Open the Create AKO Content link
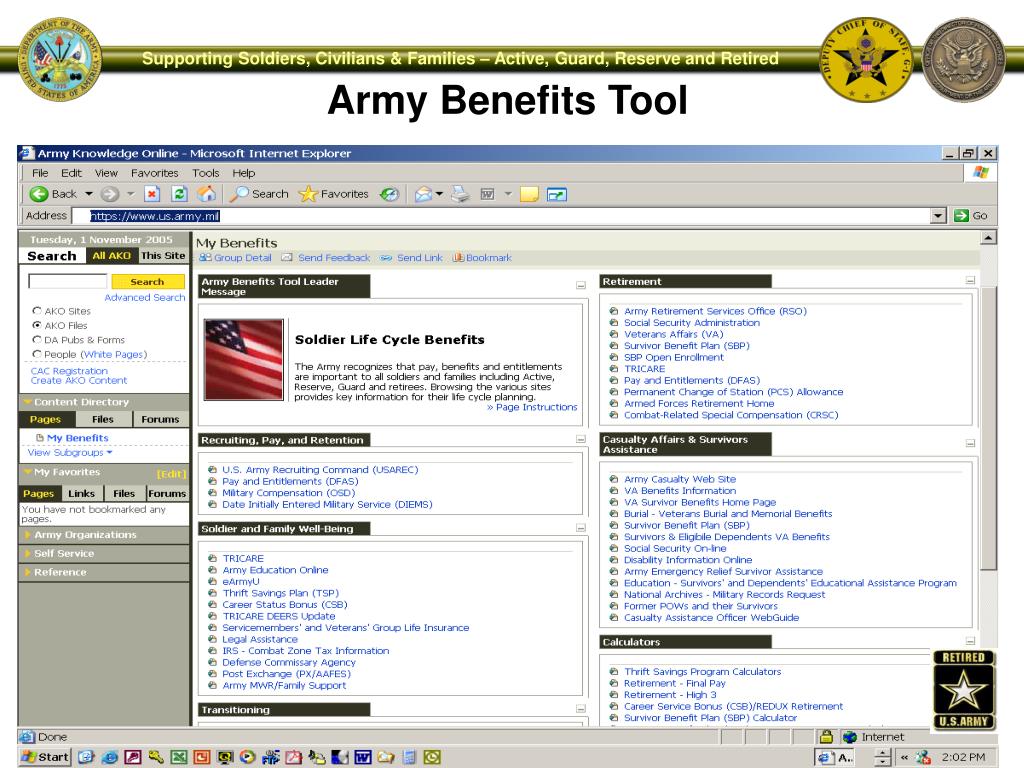Viewport: 1024px width, 768px height. [x=79, y=380]
